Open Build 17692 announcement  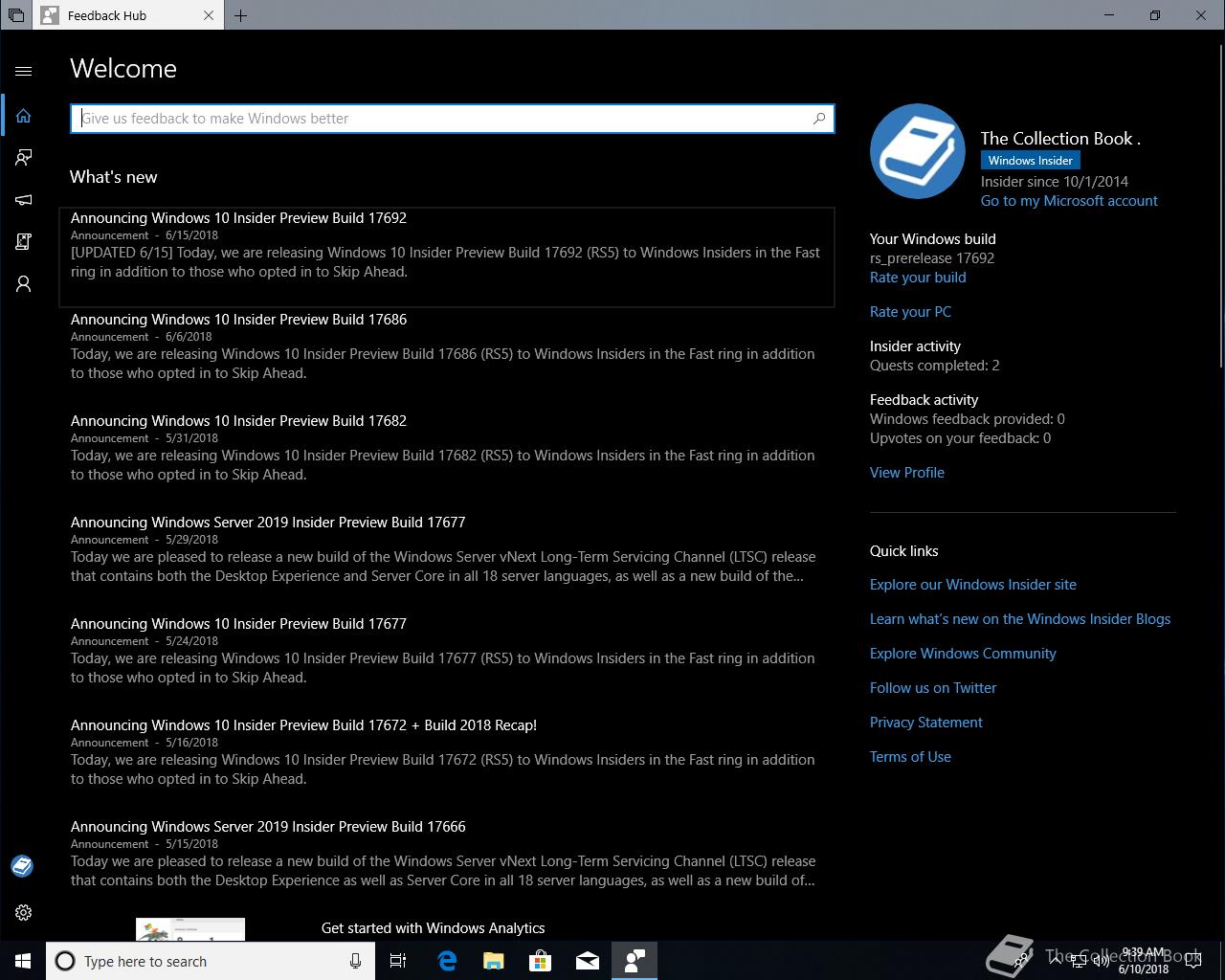(447, 256)
